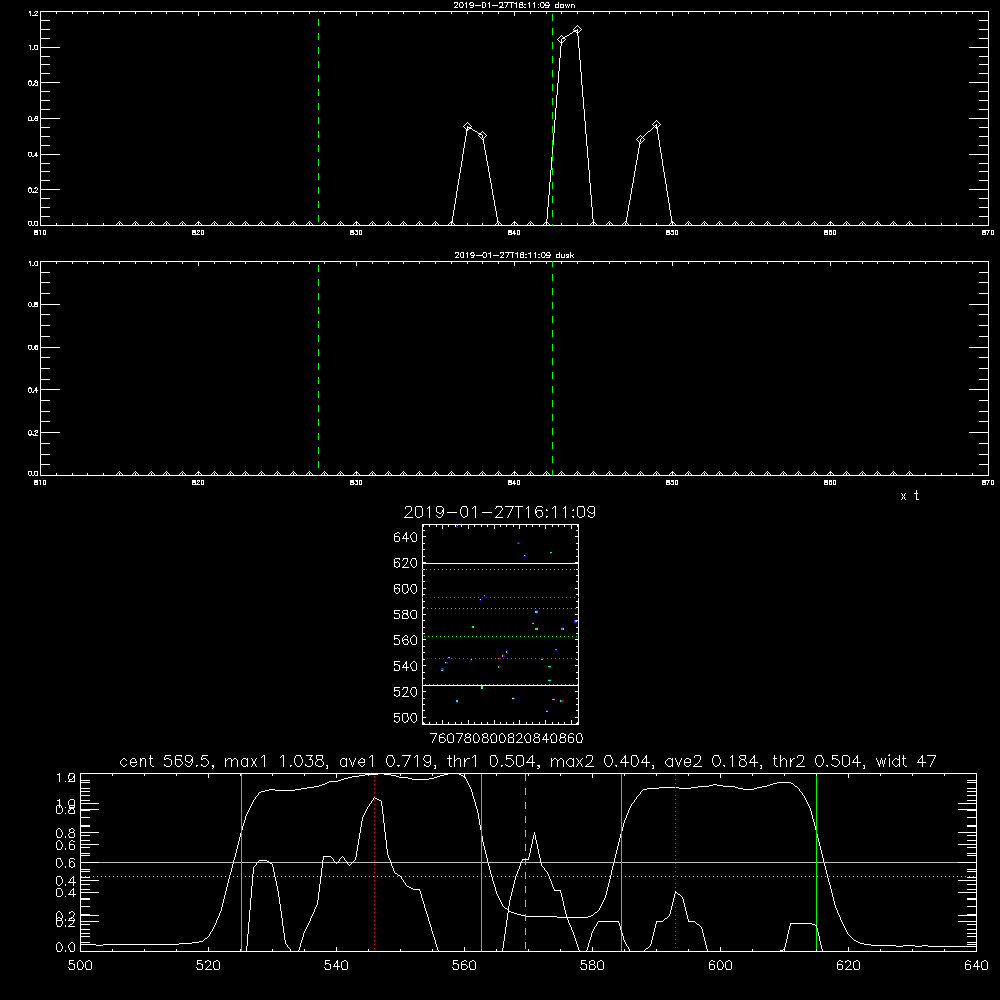Click the green vertical line at 525 in bottom plot
This screenshot has width=1000, height=1000.
(x=241, y=861)
